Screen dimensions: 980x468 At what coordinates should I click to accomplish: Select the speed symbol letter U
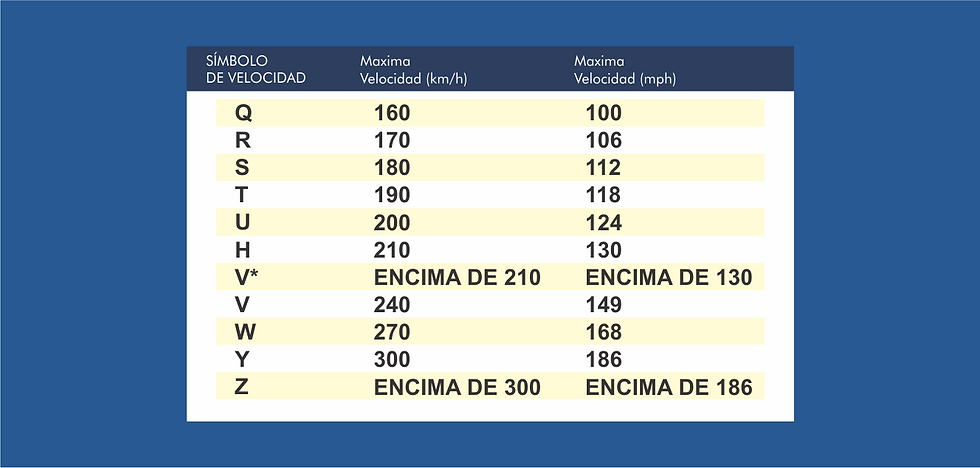click(243, 222)
